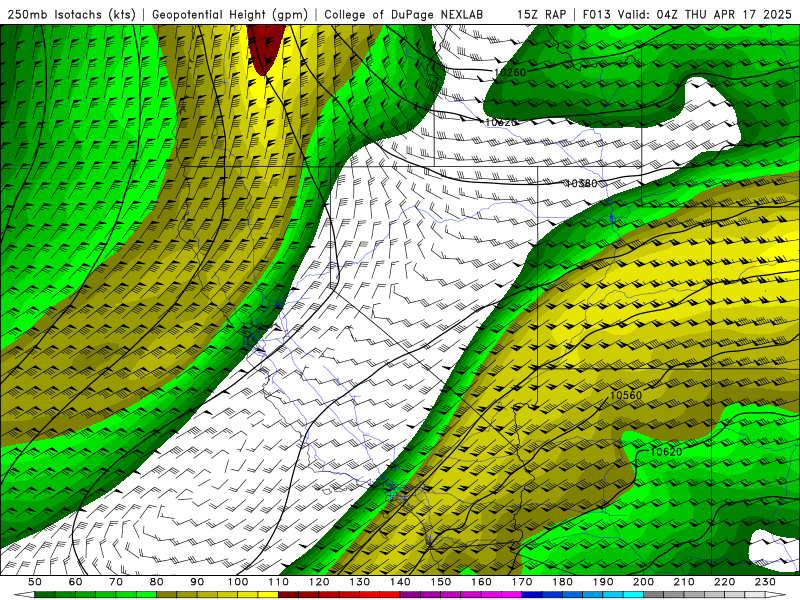Viewport: 800px width, 600px height.
Task: Click the 200 value on the color scale
Action: 643,582
